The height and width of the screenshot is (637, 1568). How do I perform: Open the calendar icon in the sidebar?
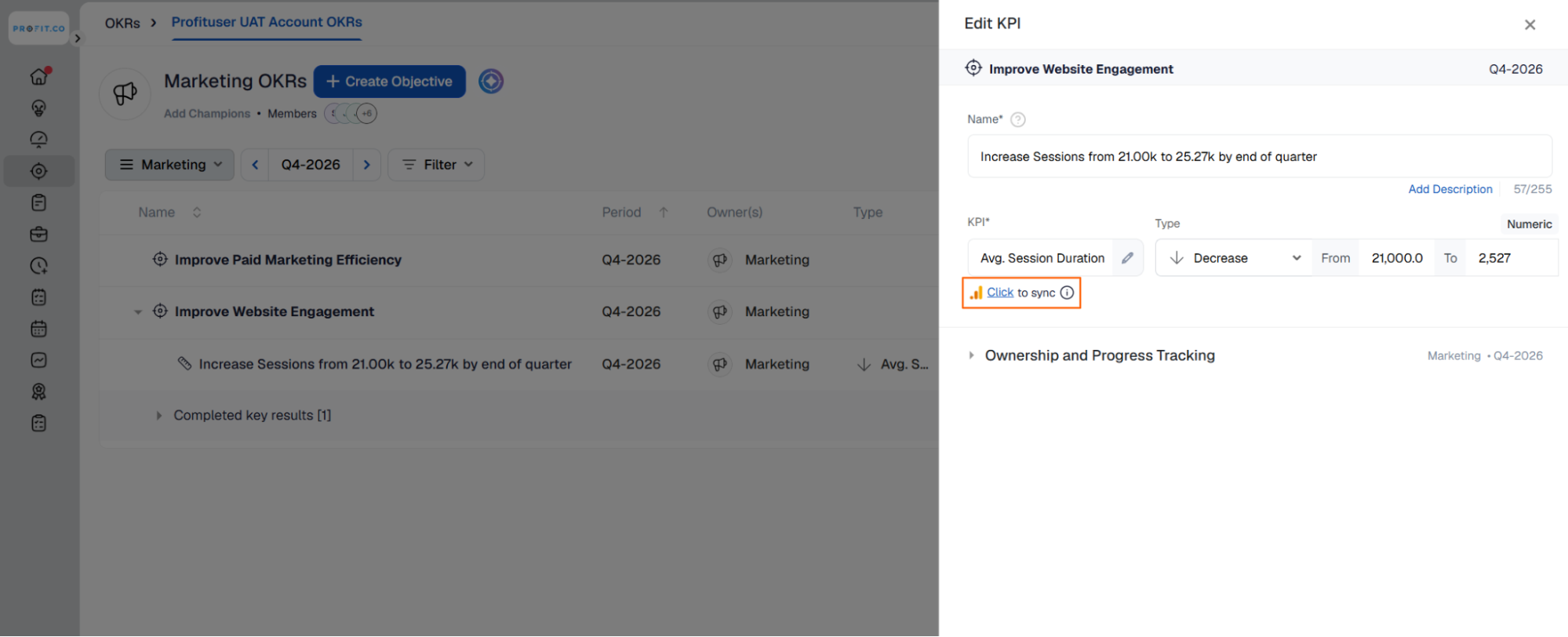coord(38,329)
